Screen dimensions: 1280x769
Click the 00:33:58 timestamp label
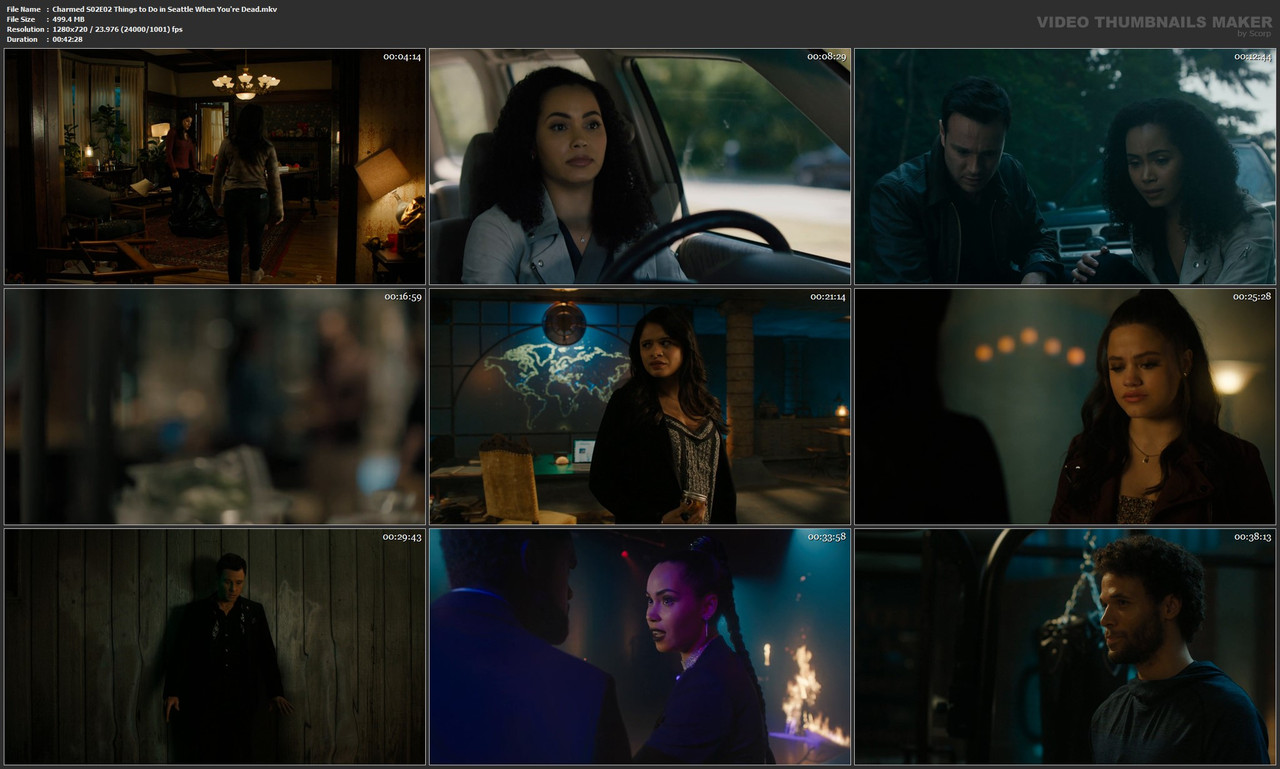[x=827, y=537]
